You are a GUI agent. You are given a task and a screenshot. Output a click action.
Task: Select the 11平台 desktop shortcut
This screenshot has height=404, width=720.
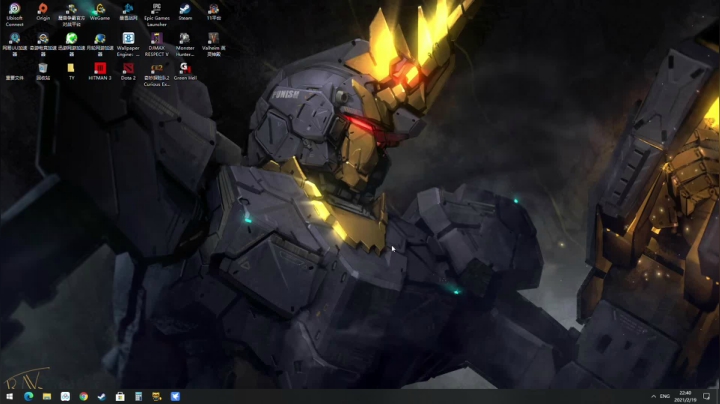click(x=214, y=11)
